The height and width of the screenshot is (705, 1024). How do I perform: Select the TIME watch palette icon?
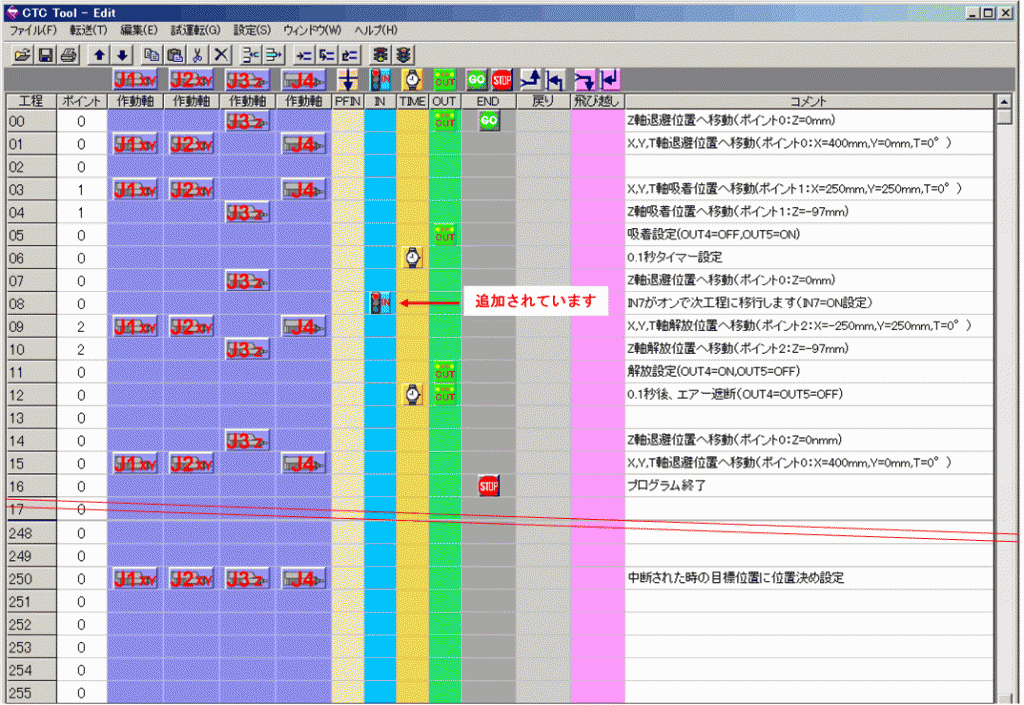412,80
